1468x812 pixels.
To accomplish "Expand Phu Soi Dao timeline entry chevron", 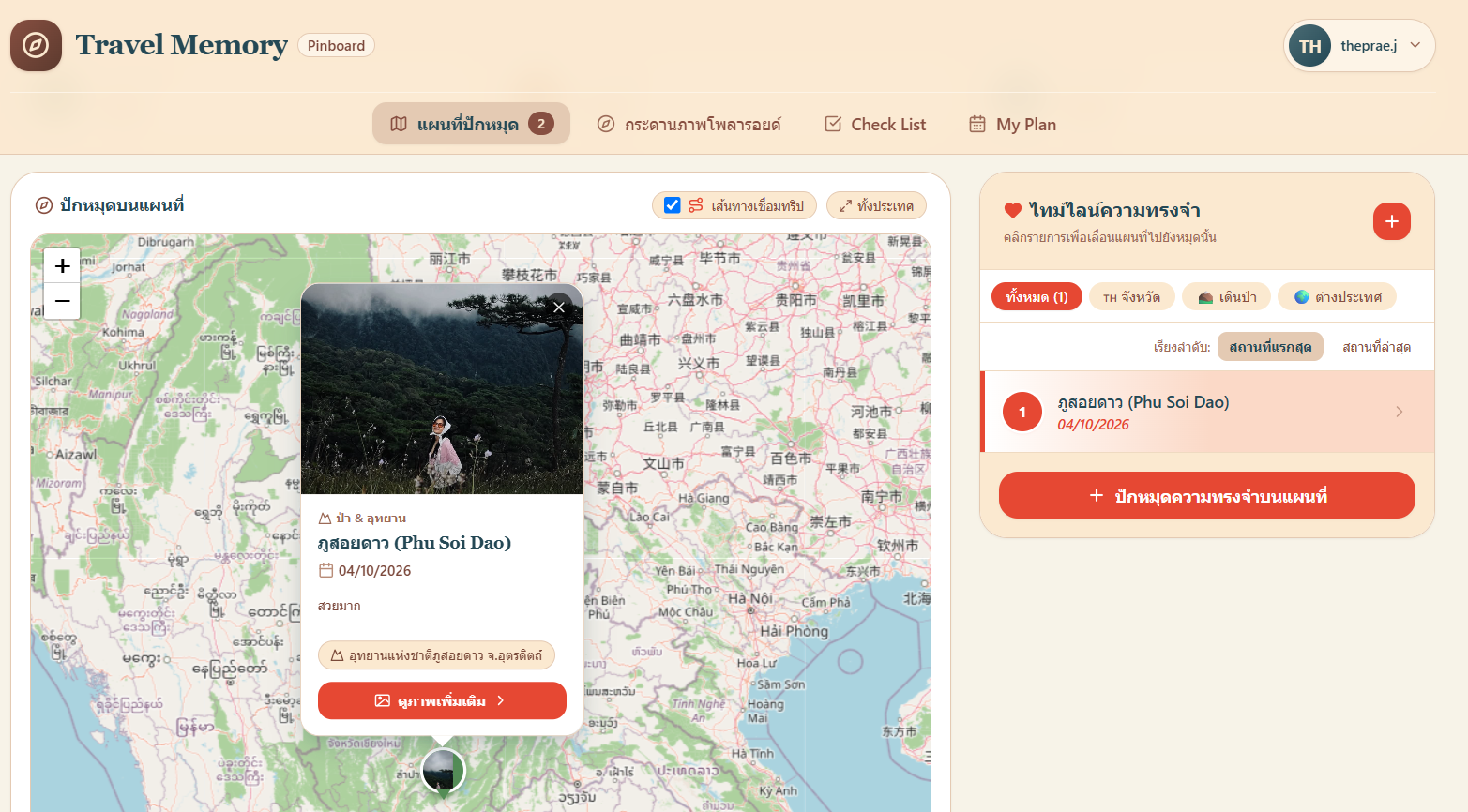I will (x=1399, y=412).
